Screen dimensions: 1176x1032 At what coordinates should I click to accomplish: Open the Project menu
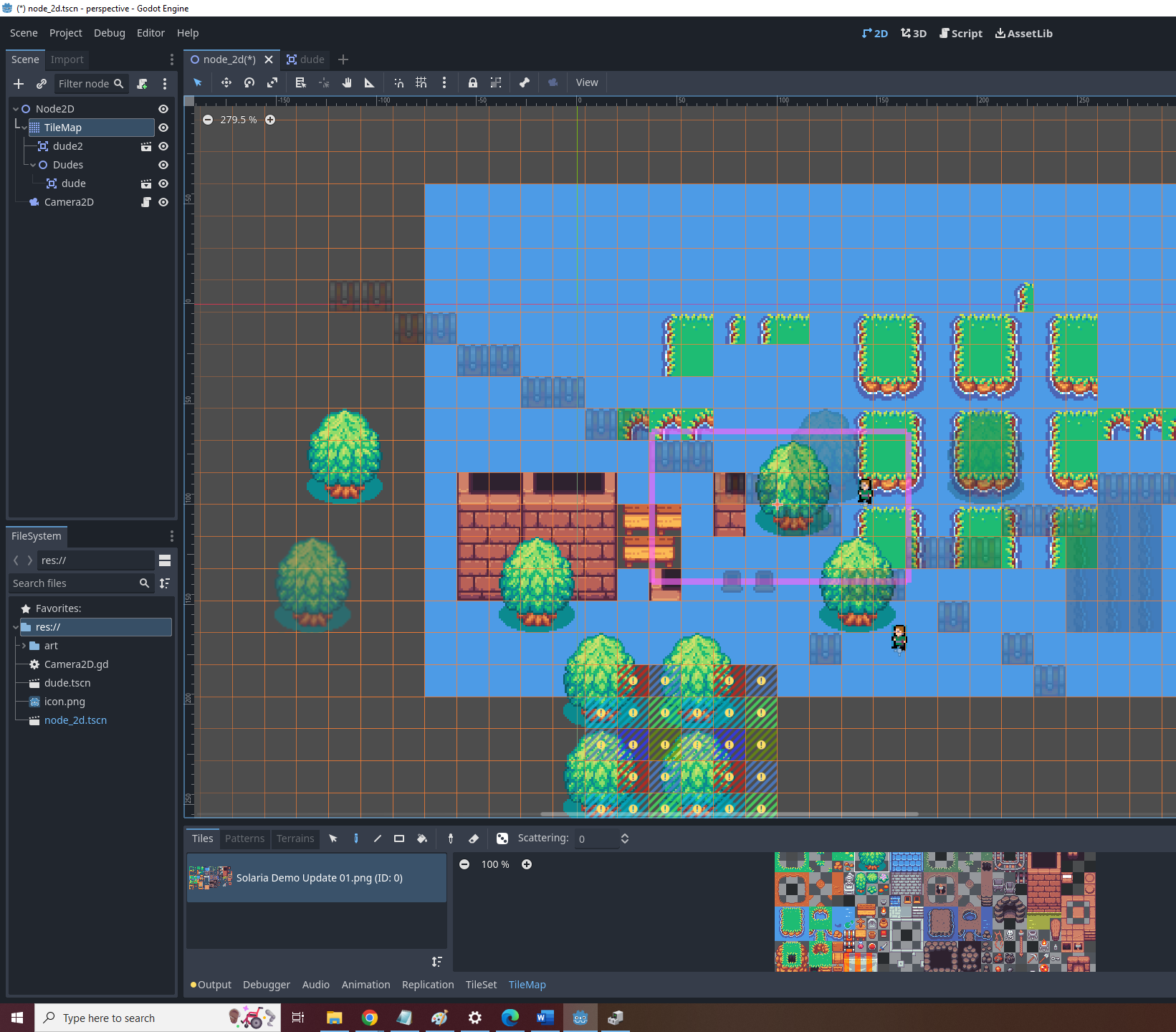(x=65, y=33)
